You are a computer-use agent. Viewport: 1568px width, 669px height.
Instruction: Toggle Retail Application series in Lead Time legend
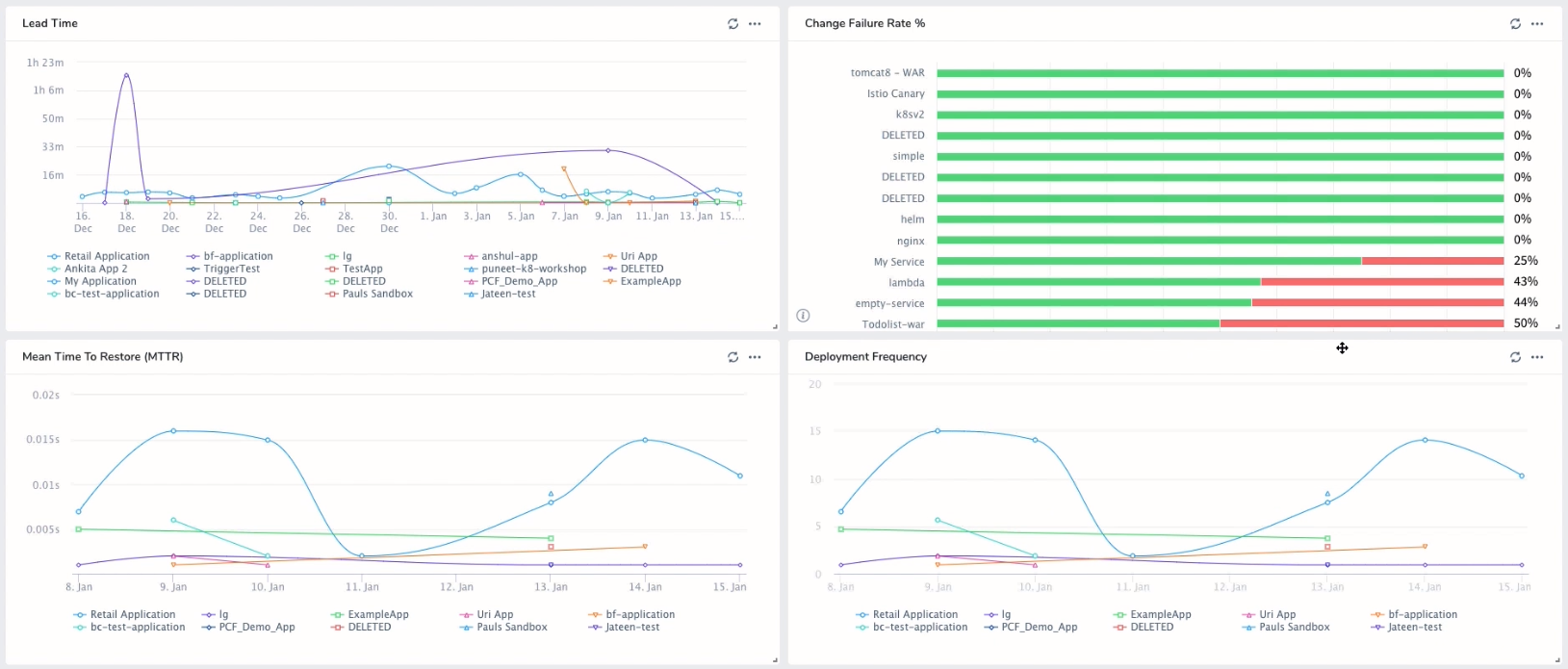pyautogui.click(x=98, y=256)
